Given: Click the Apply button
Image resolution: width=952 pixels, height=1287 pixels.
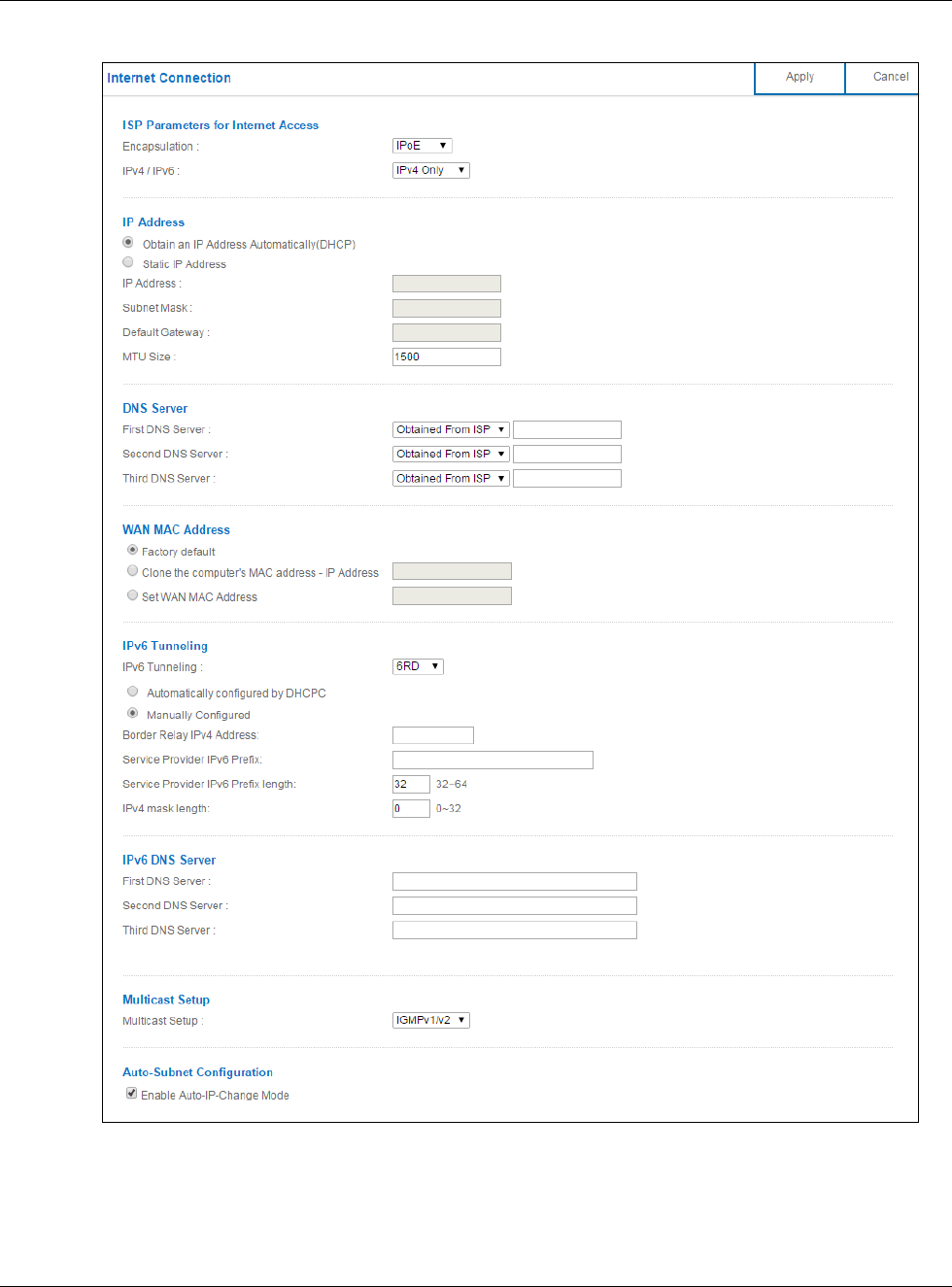Looking at the screenshot, I should (x=799, y=78).
